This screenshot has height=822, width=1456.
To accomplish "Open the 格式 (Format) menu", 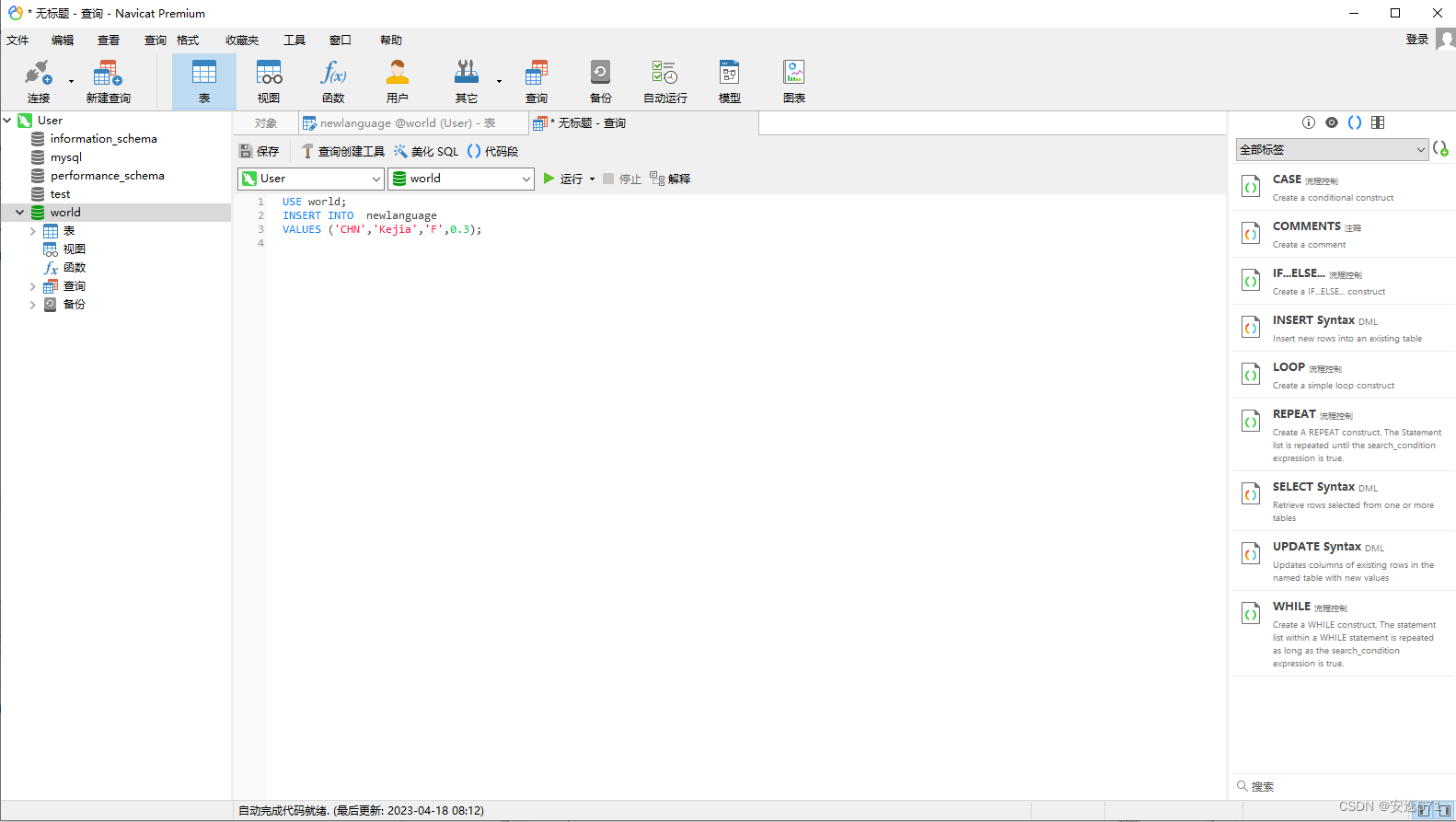I will pos(188,41).
